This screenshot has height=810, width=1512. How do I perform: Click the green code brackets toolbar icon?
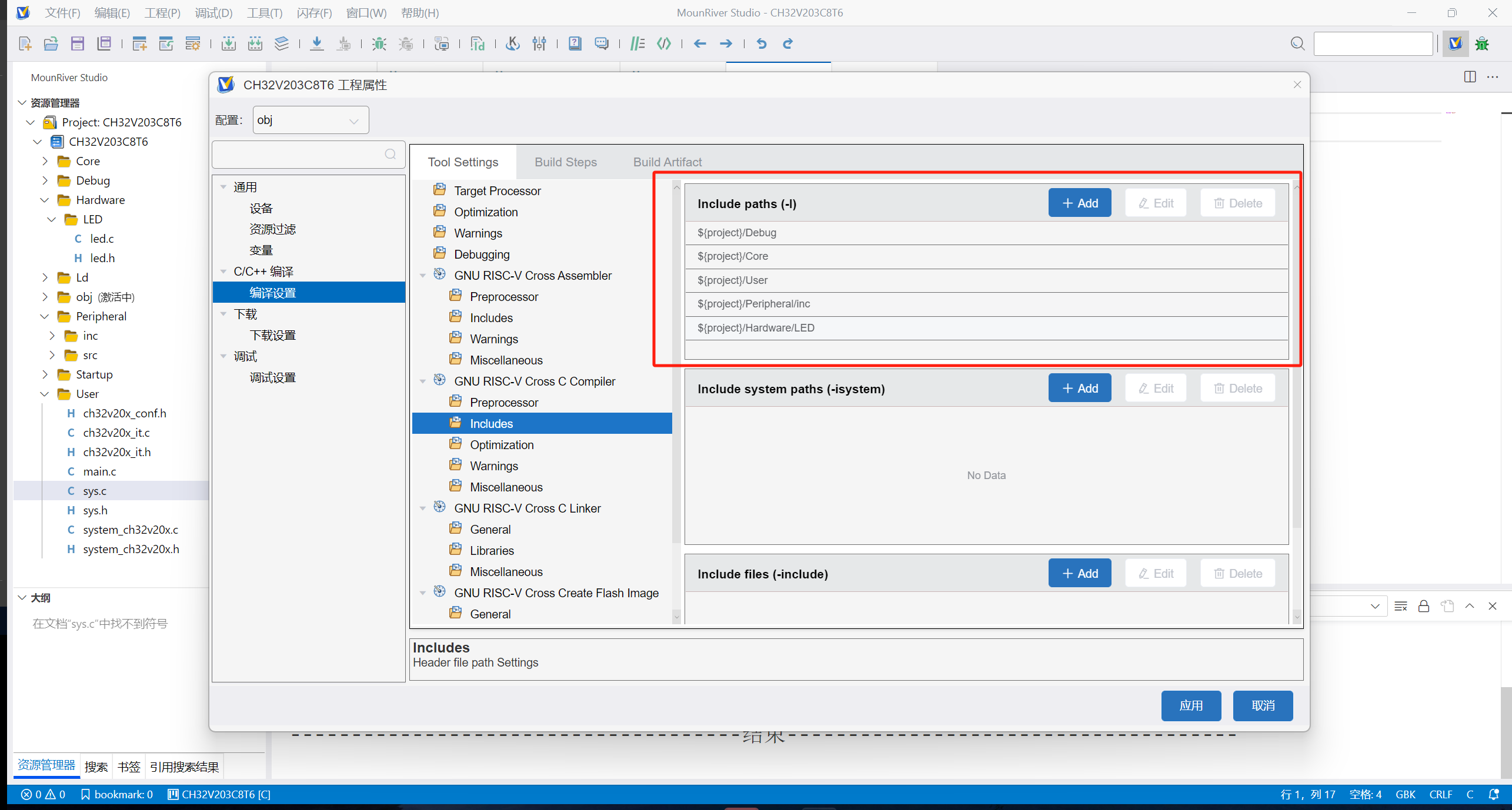coord(664,43)
